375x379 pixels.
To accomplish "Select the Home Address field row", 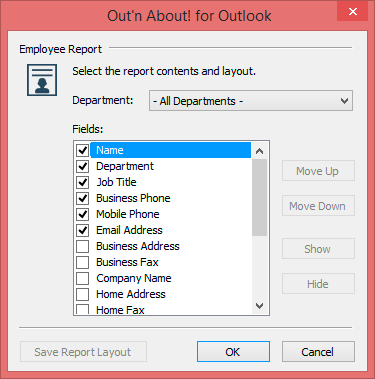I will [171, 294].
